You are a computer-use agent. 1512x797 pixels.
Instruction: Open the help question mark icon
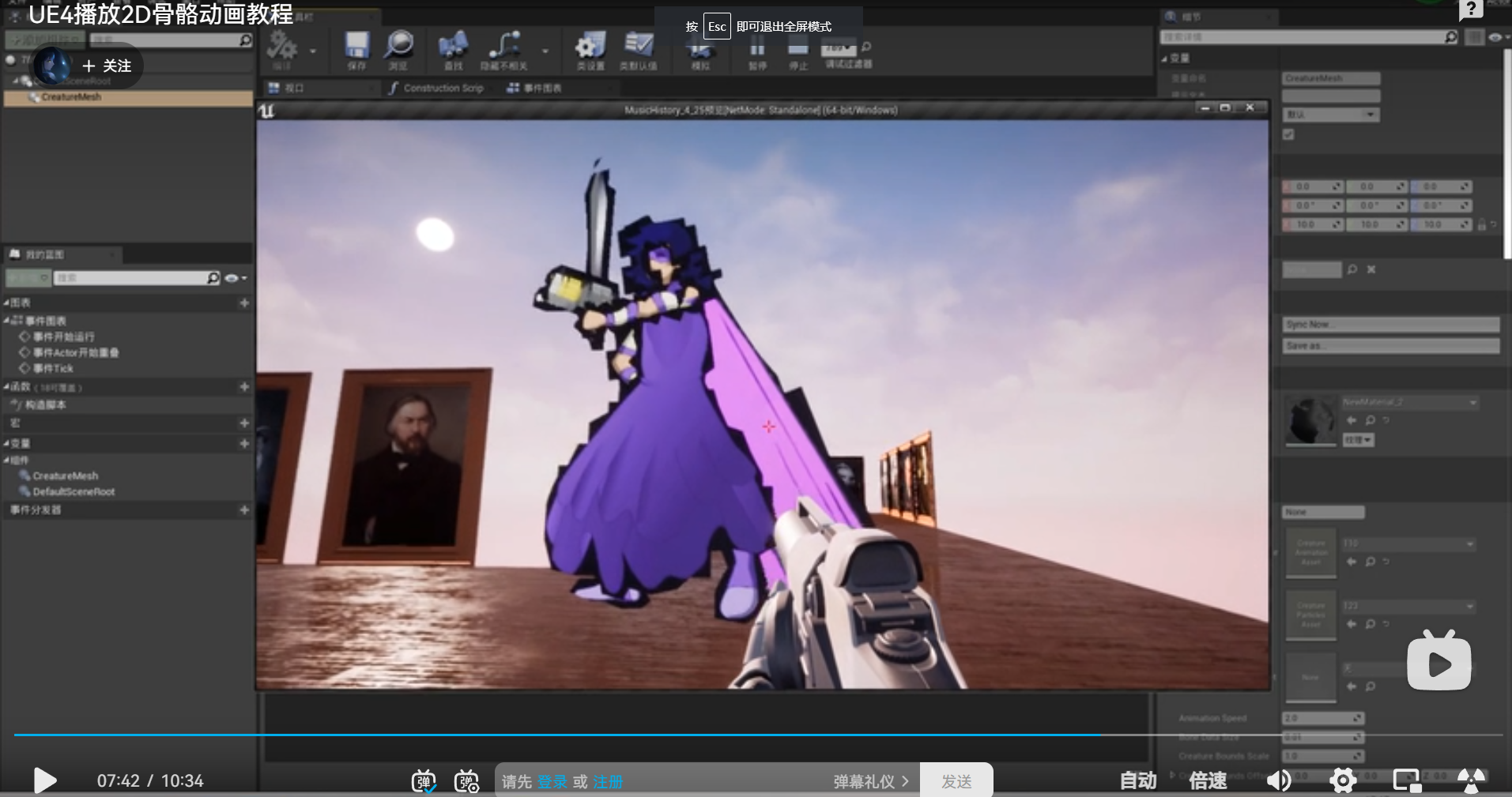(x=1470, y=10)
